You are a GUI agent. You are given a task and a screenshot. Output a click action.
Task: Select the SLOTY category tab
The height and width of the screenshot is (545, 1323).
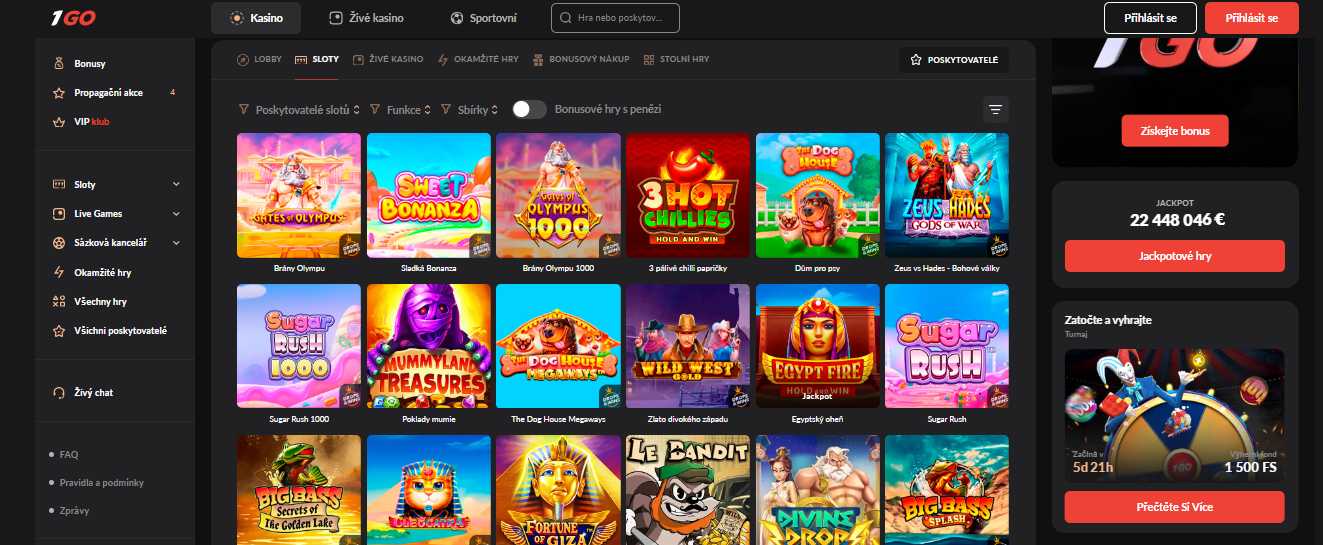point(317,60)
